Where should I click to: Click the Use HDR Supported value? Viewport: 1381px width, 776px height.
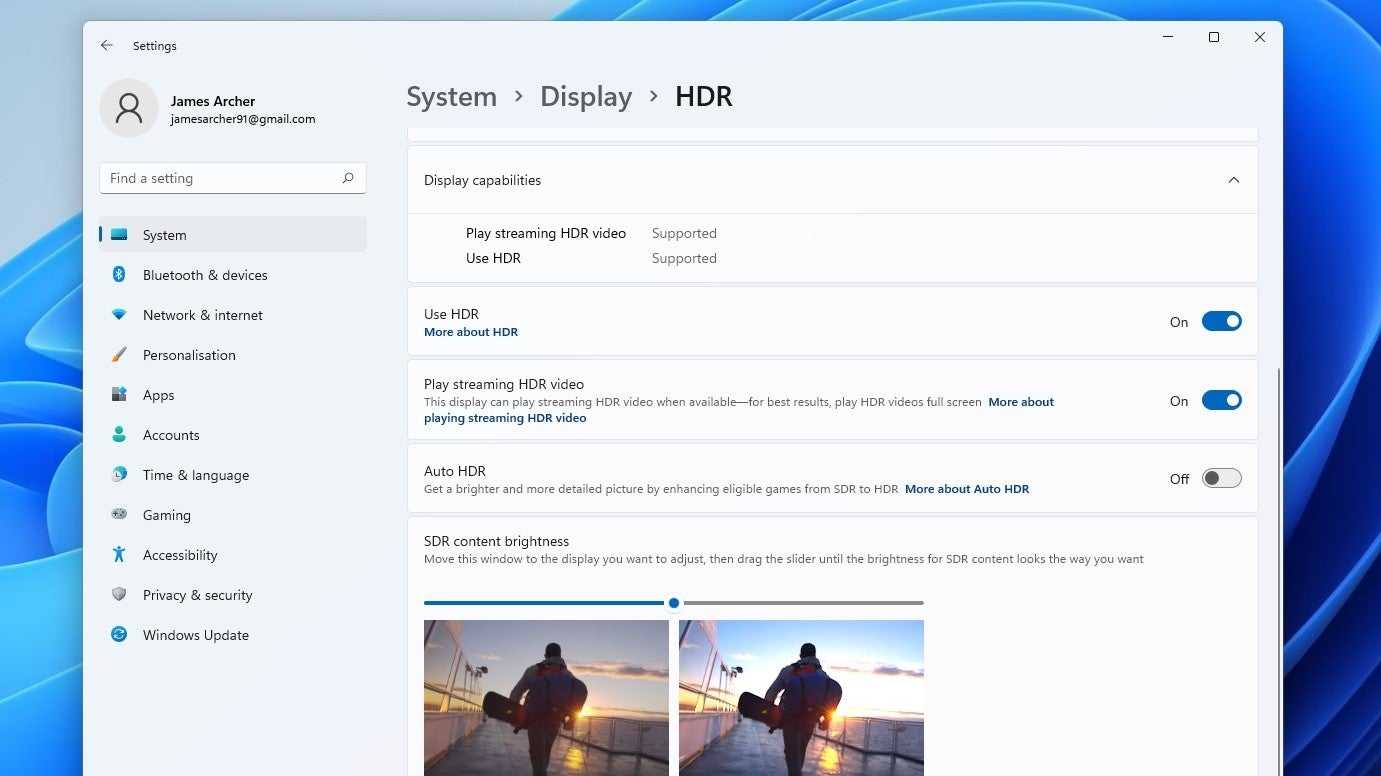684,258
